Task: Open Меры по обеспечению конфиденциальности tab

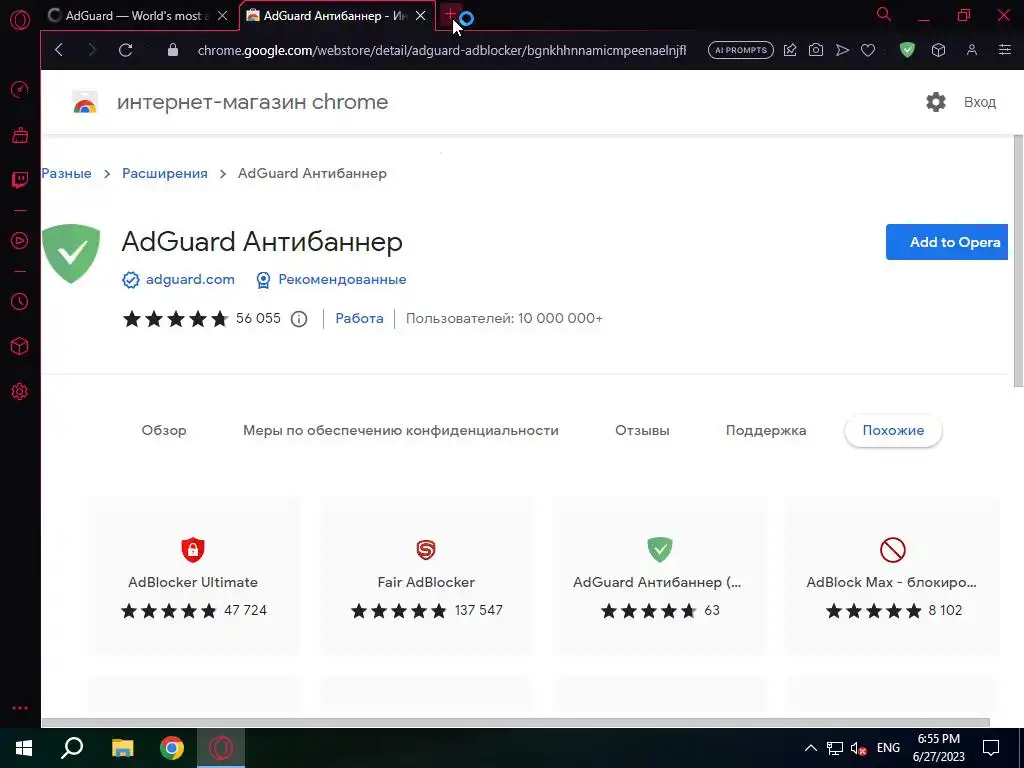Action: [400, 430]
